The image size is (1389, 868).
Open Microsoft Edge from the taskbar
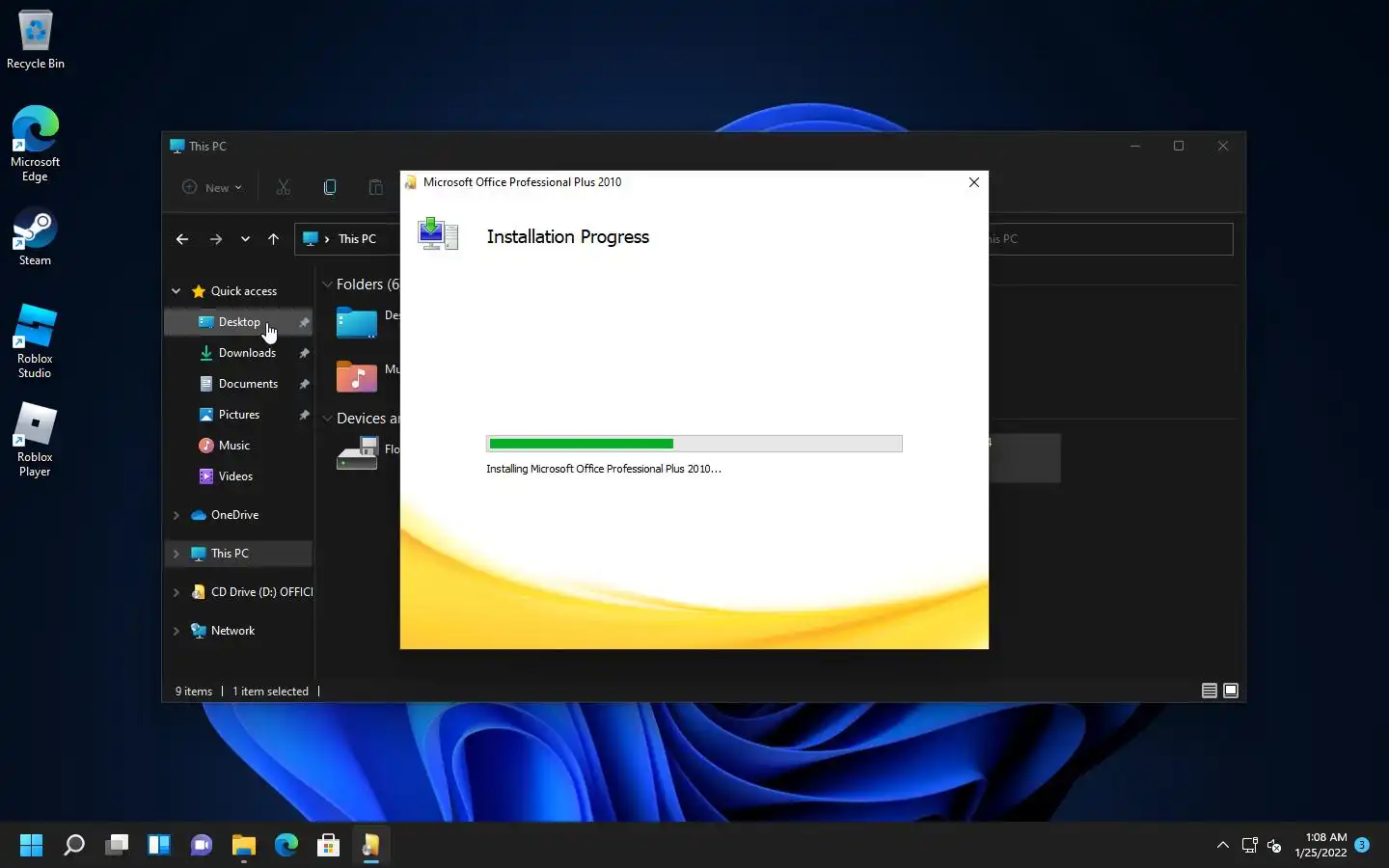(x=286, y=846)
